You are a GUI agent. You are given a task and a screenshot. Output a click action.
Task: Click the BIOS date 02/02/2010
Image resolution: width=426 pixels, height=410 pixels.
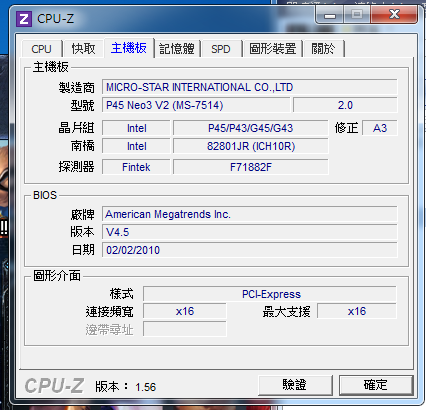point(249,250)
